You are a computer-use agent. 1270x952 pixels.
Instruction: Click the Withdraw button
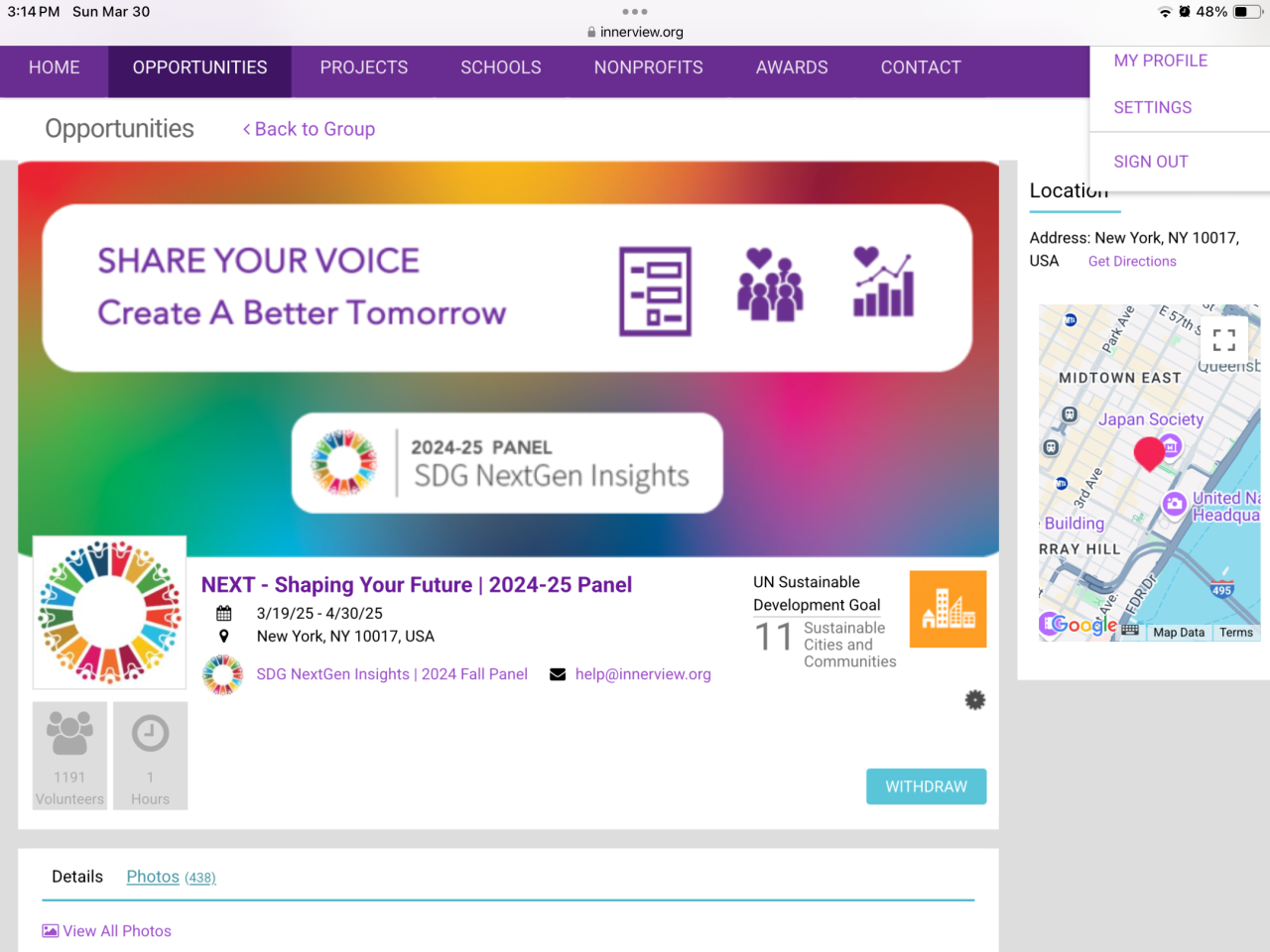point(927,786)
